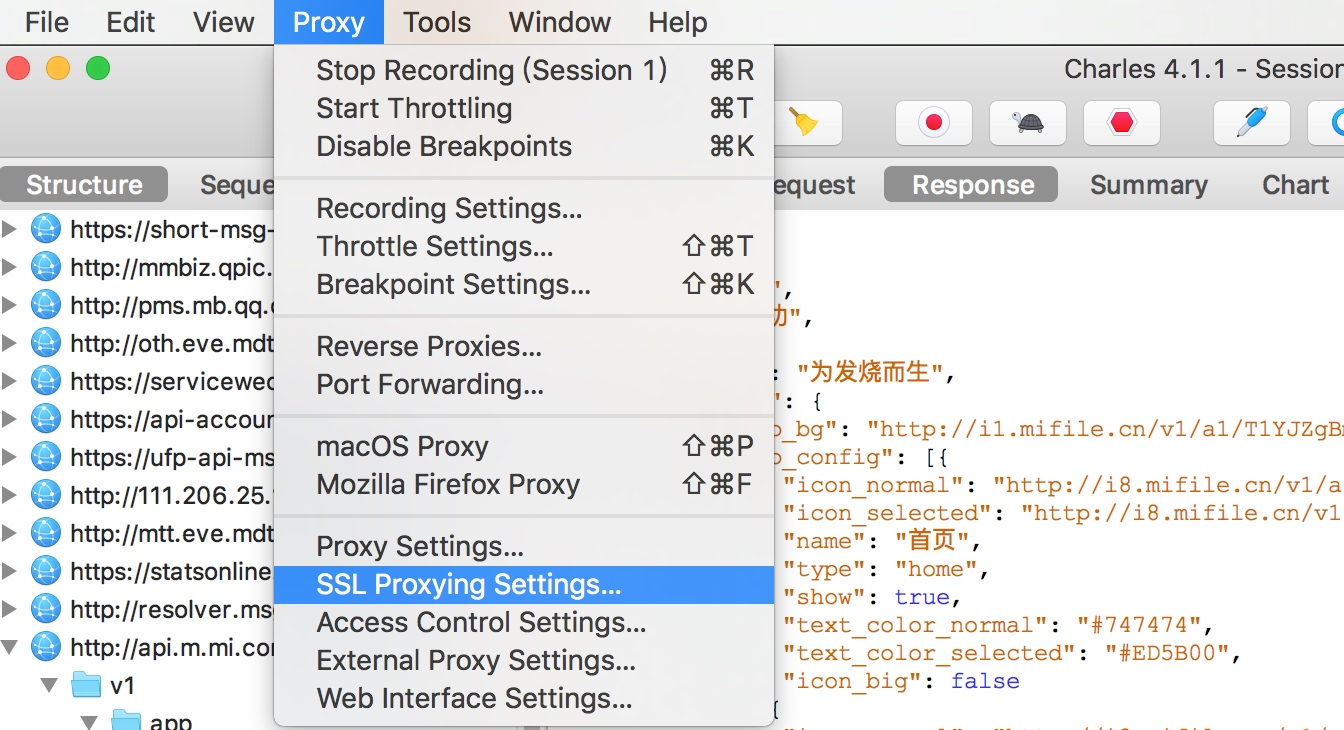Expand the https://short-msg host node

click(10, 230)
